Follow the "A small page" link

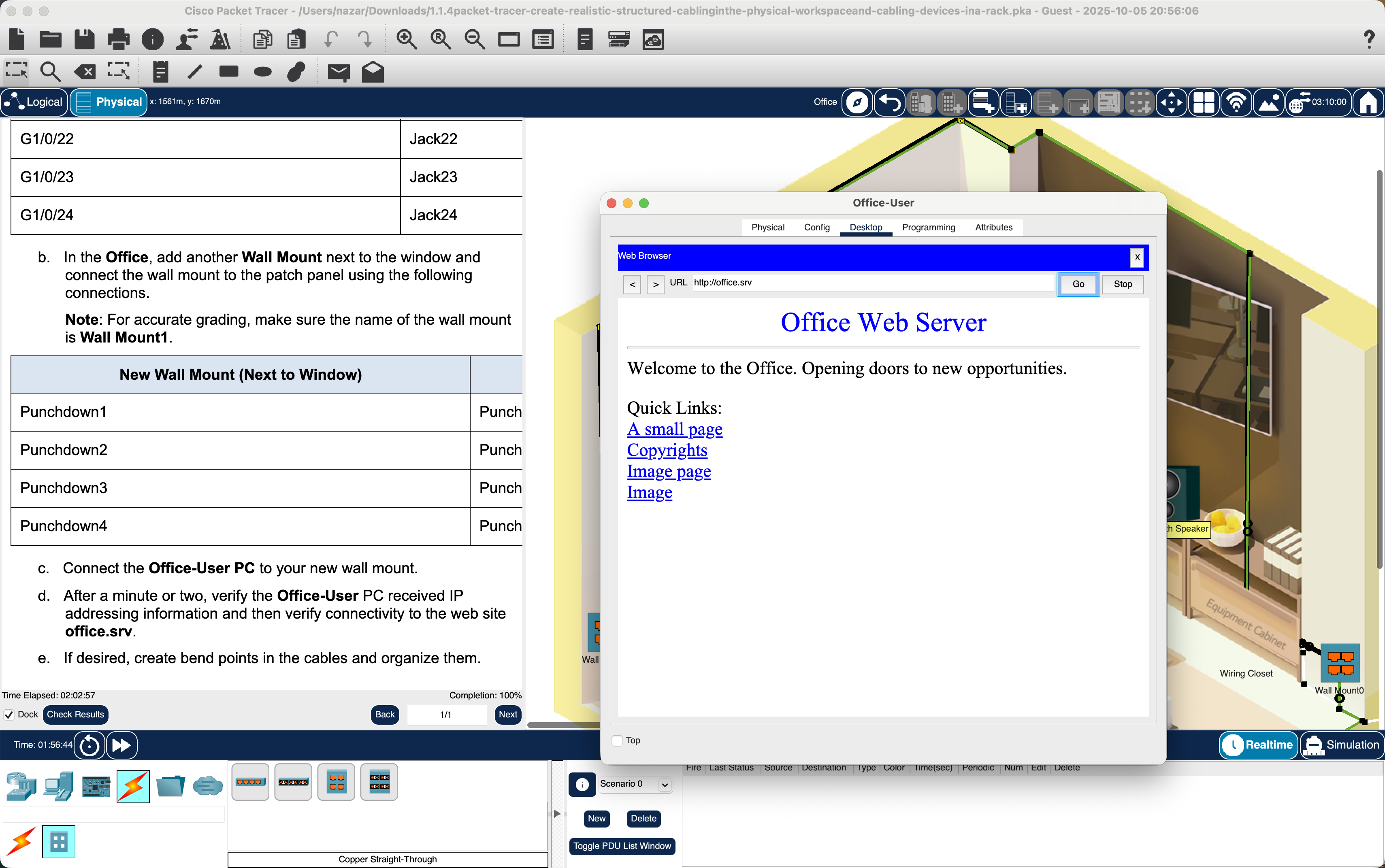click(x=675, y=429)
